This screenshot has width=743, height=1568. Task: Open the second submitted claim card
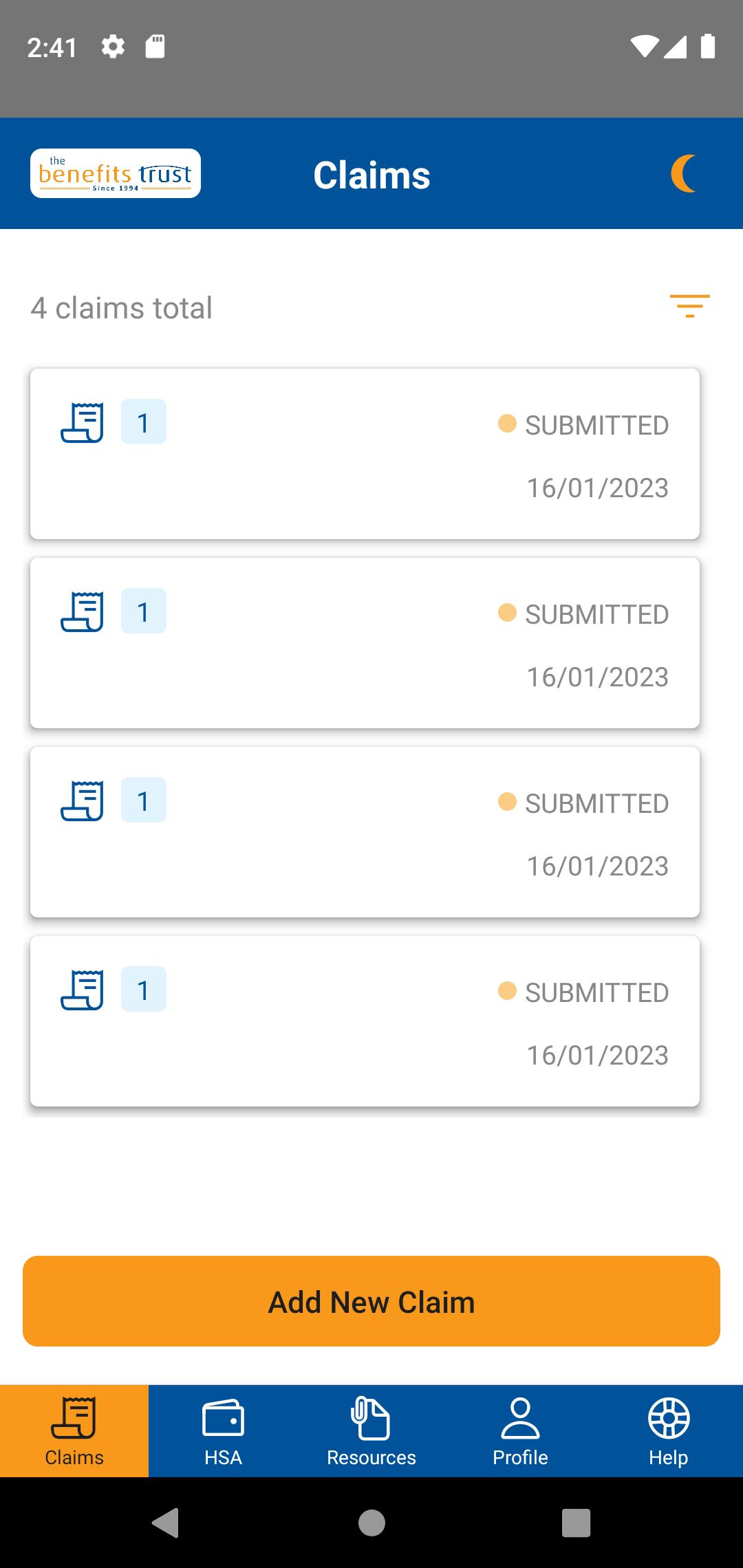click(x=365, y=643)
